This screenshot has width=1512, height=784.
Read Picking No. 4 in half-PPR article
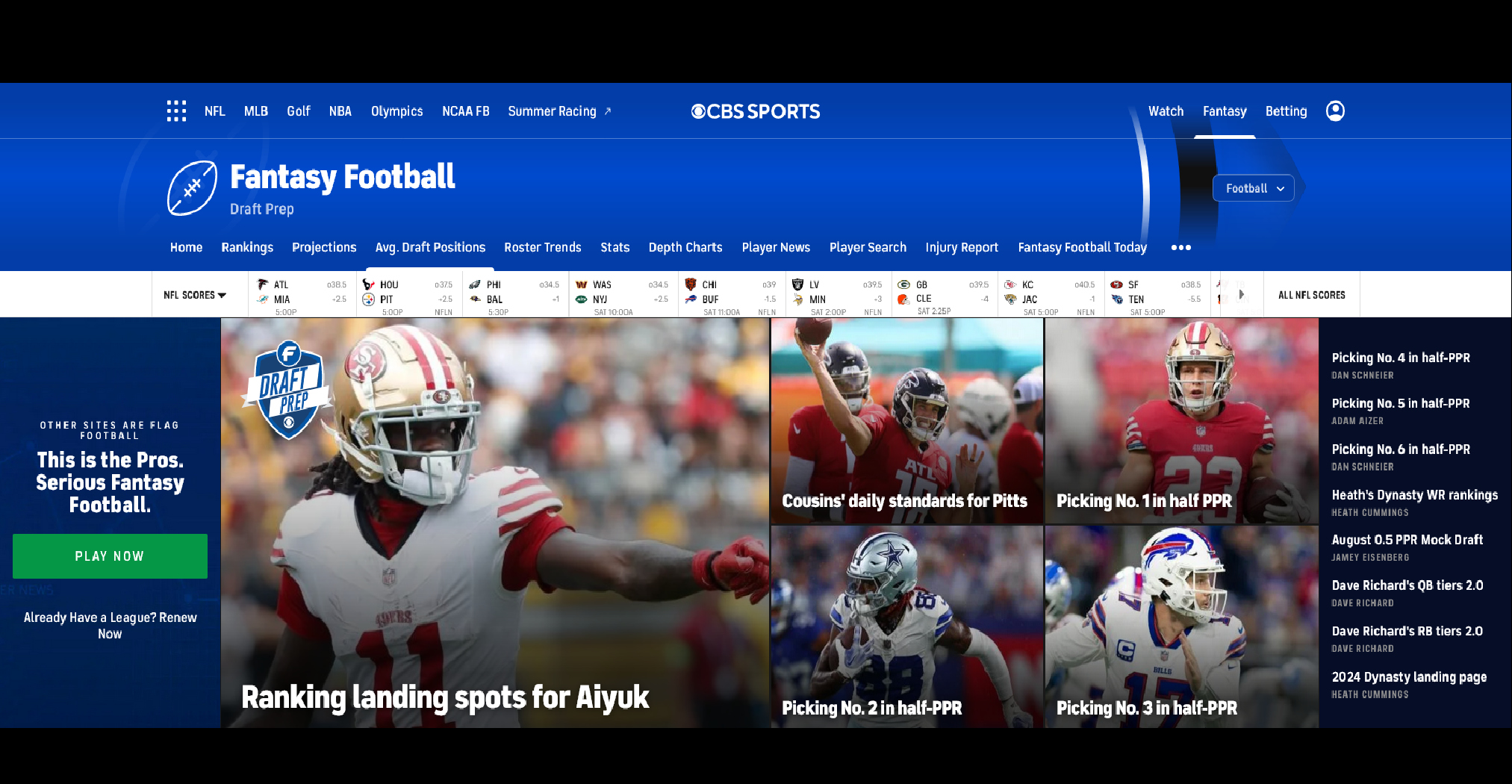point(1401,358)
